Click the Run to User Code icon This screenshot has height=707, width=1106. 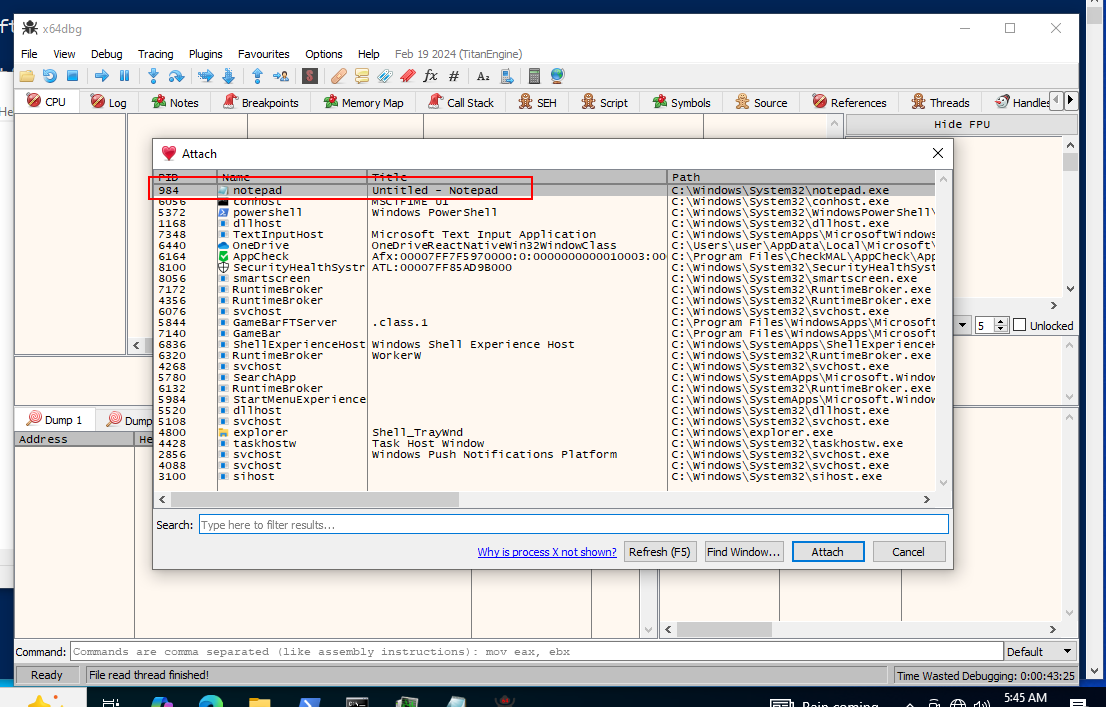(280, 75)
